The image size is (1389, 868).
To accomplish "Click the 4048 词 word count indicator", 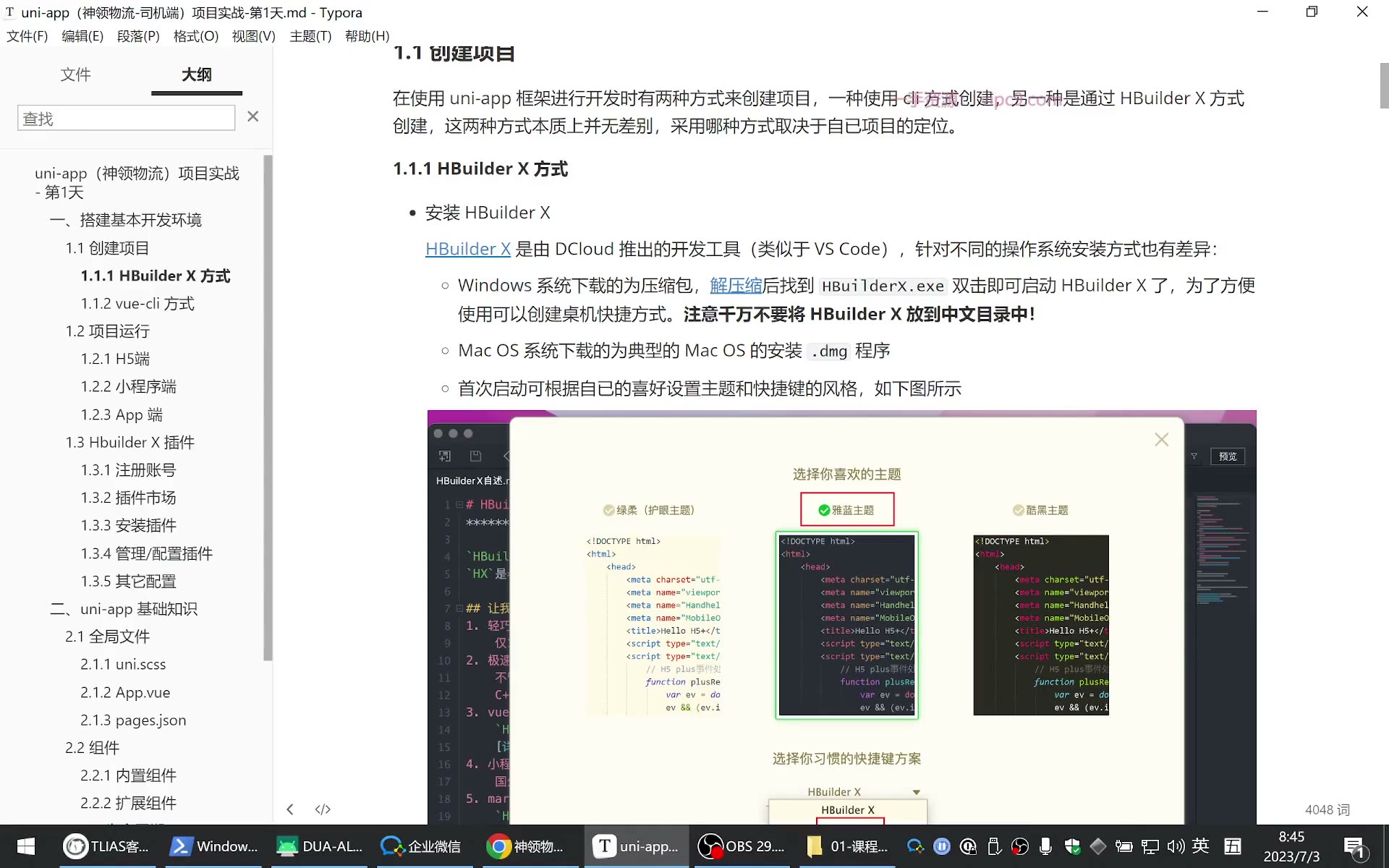I will pyautogui.click(x=1327, y=809).
